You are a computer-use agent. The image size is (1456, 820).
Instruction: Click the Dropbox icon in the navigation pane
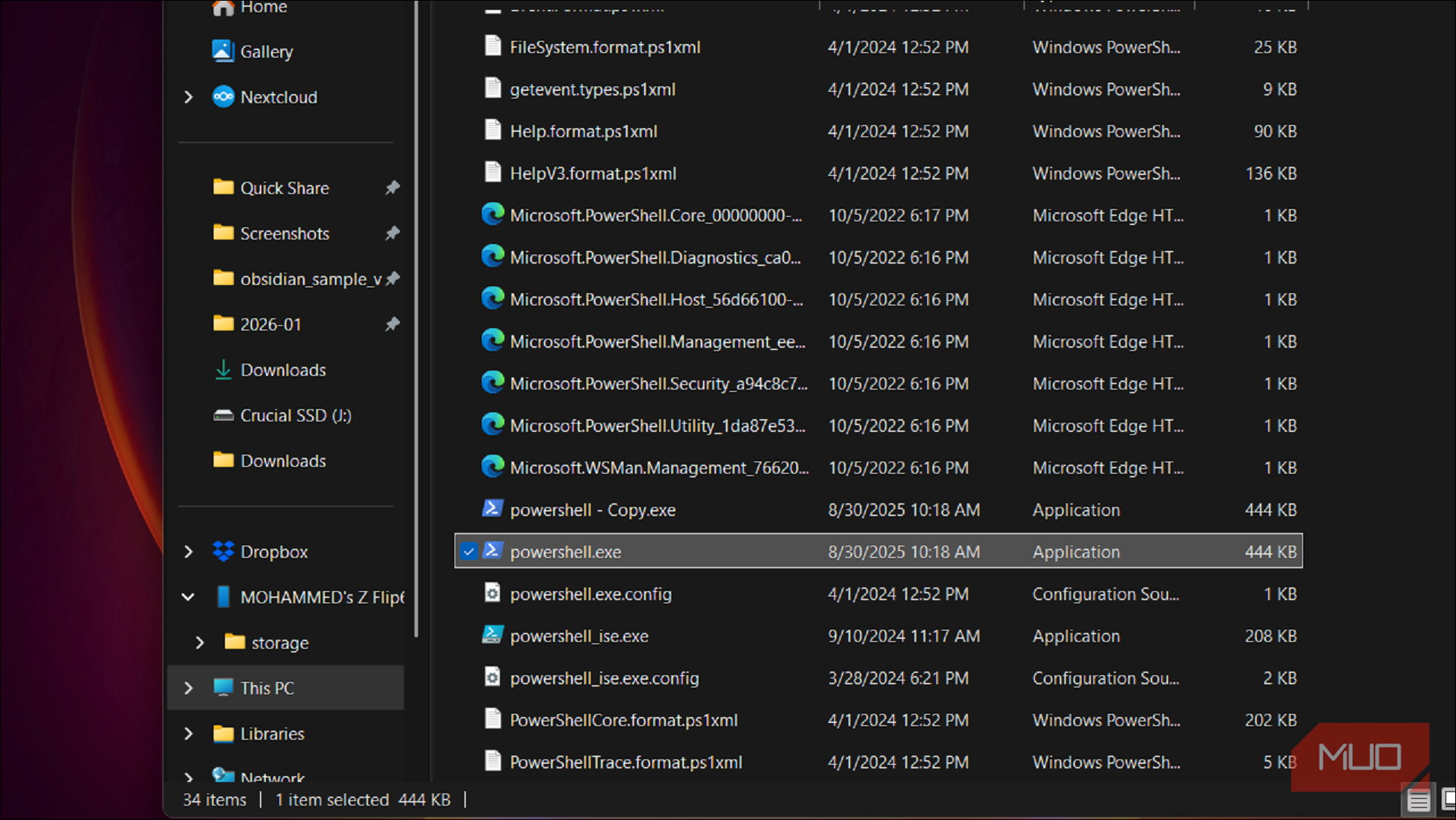coord(223,552)
